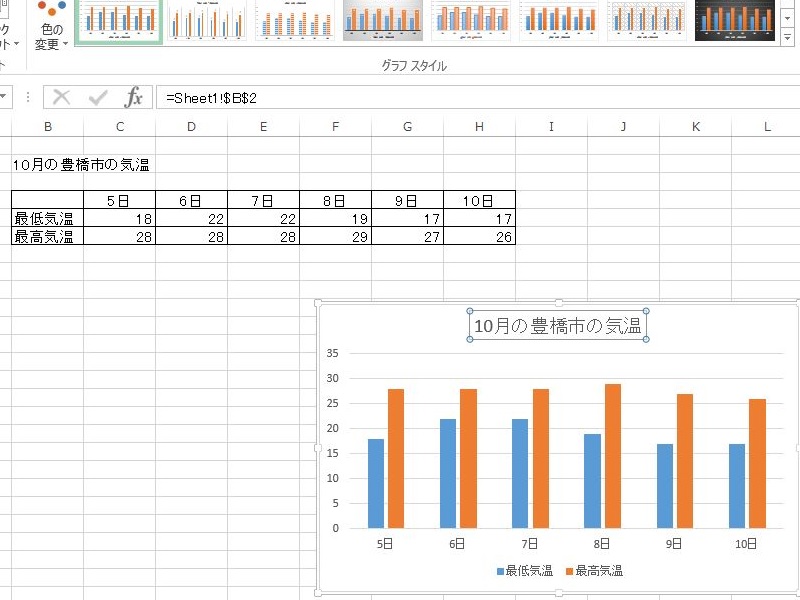
Task: Select the orange 8日 bar in chart
Action: click(612, 455)
